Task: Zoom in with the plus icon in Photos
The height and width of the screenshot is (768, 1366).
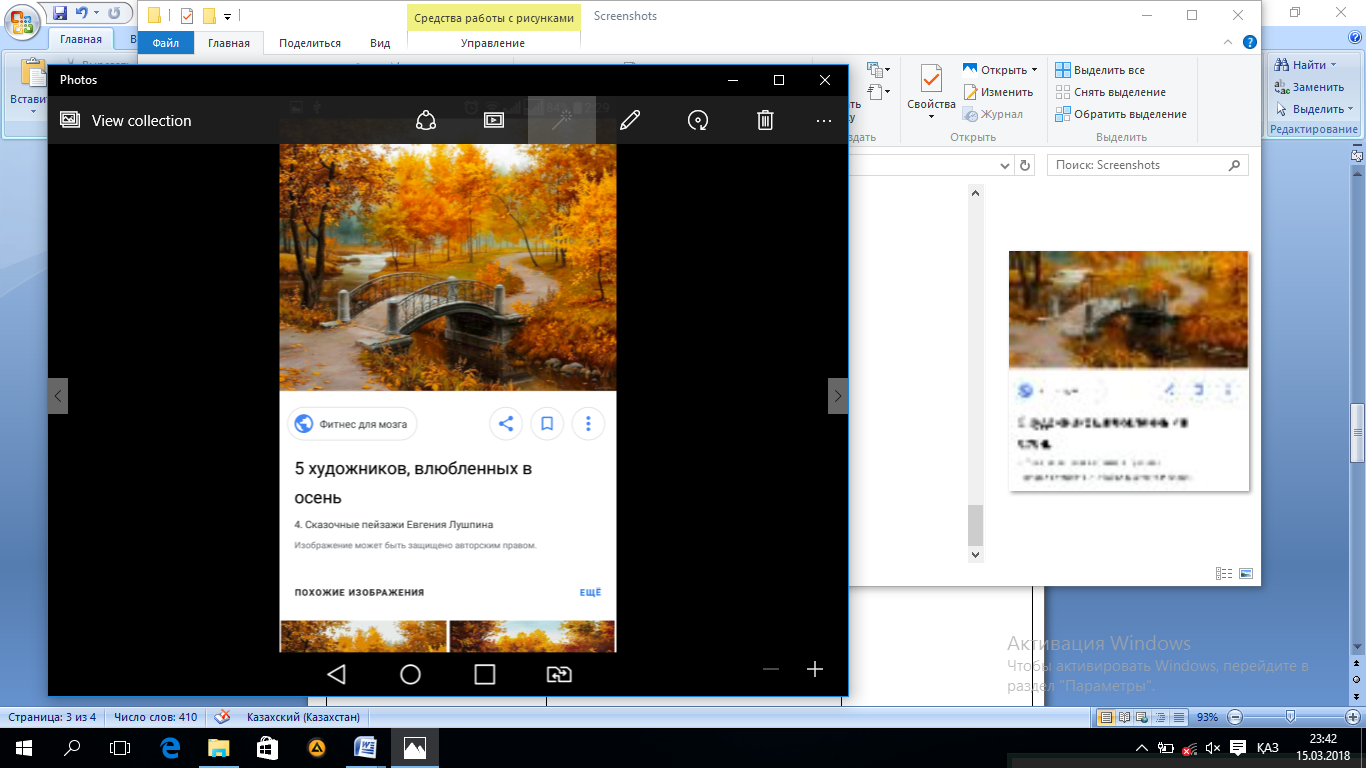Action: [x=815, y=670]
